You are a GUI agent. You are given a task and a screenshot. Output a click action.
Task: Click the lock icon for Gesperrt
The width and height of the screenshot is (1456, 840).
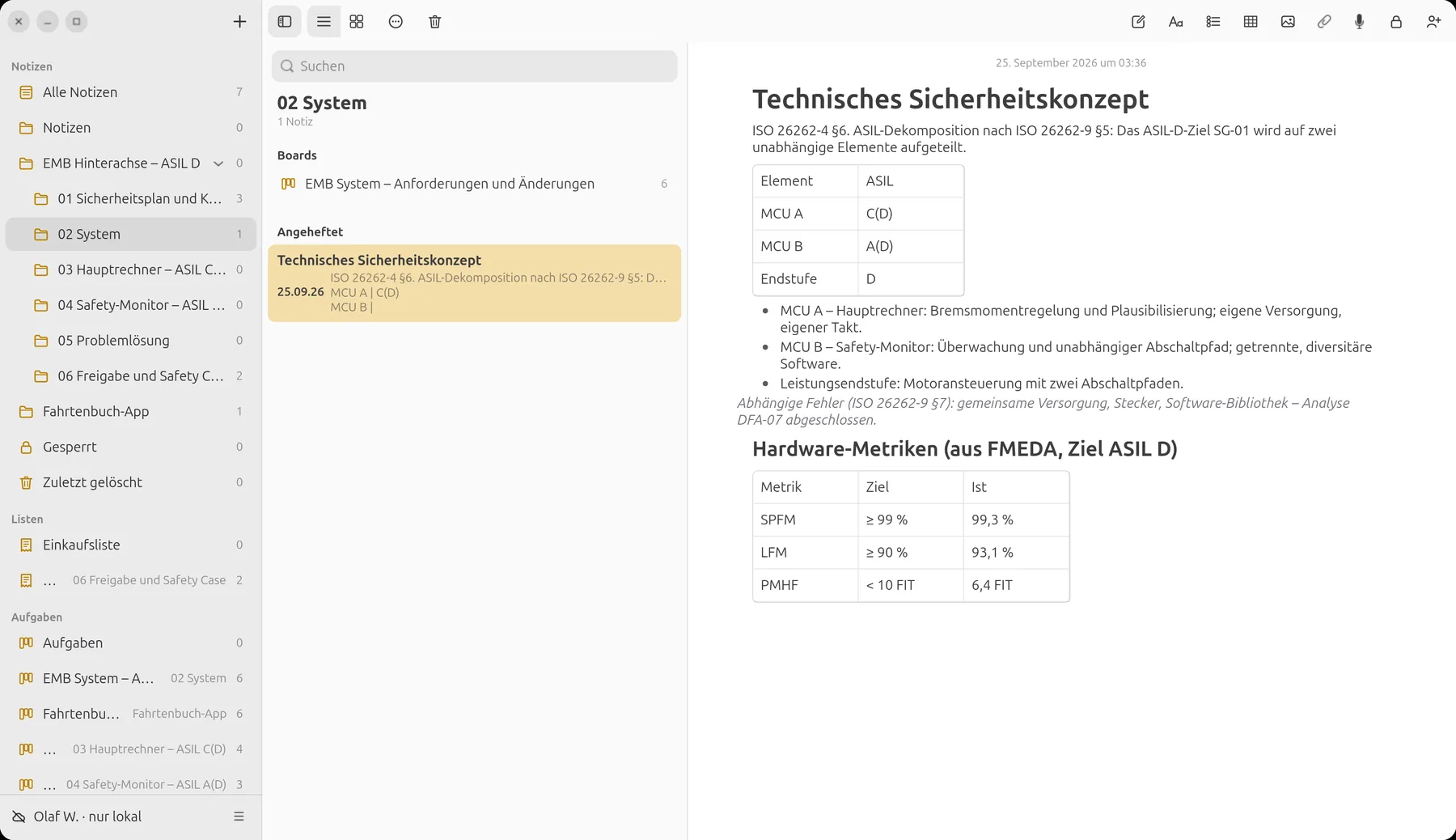pyautogui.click(x=26, y=447)
